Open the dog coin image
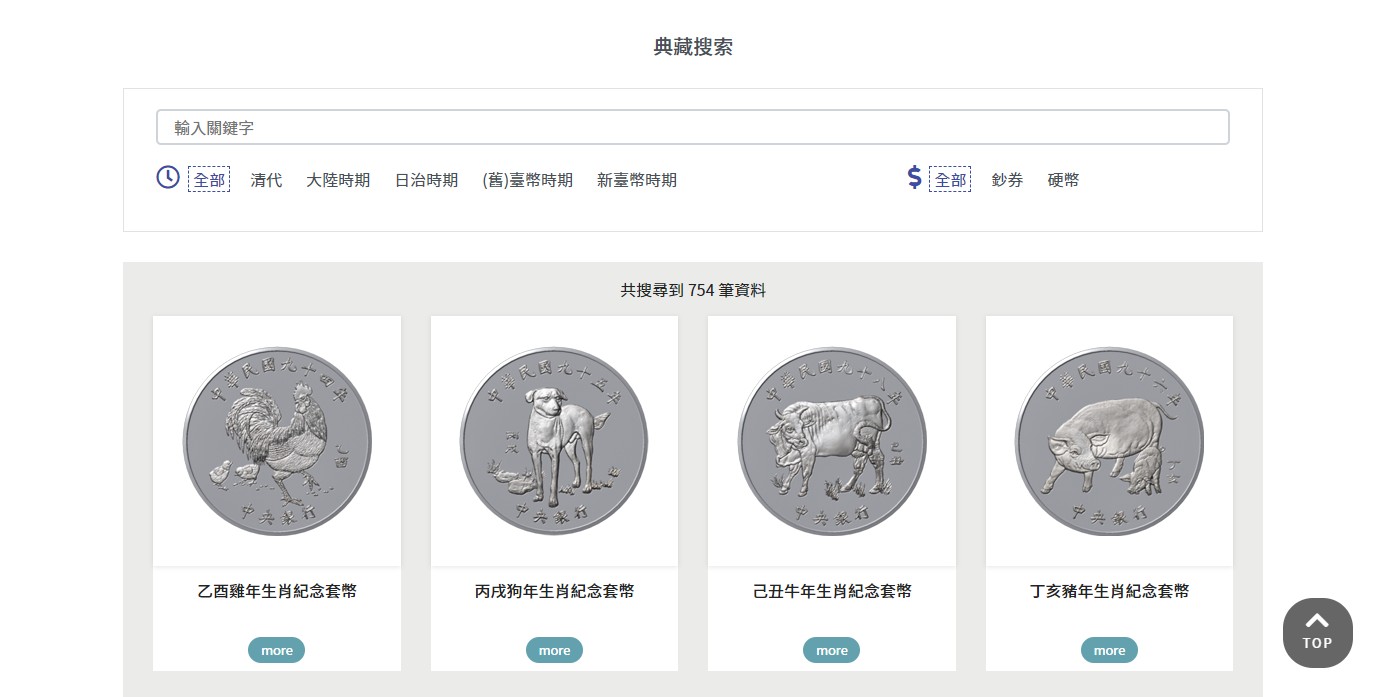The image size is (1391, 697). click(x=554, y=441)
